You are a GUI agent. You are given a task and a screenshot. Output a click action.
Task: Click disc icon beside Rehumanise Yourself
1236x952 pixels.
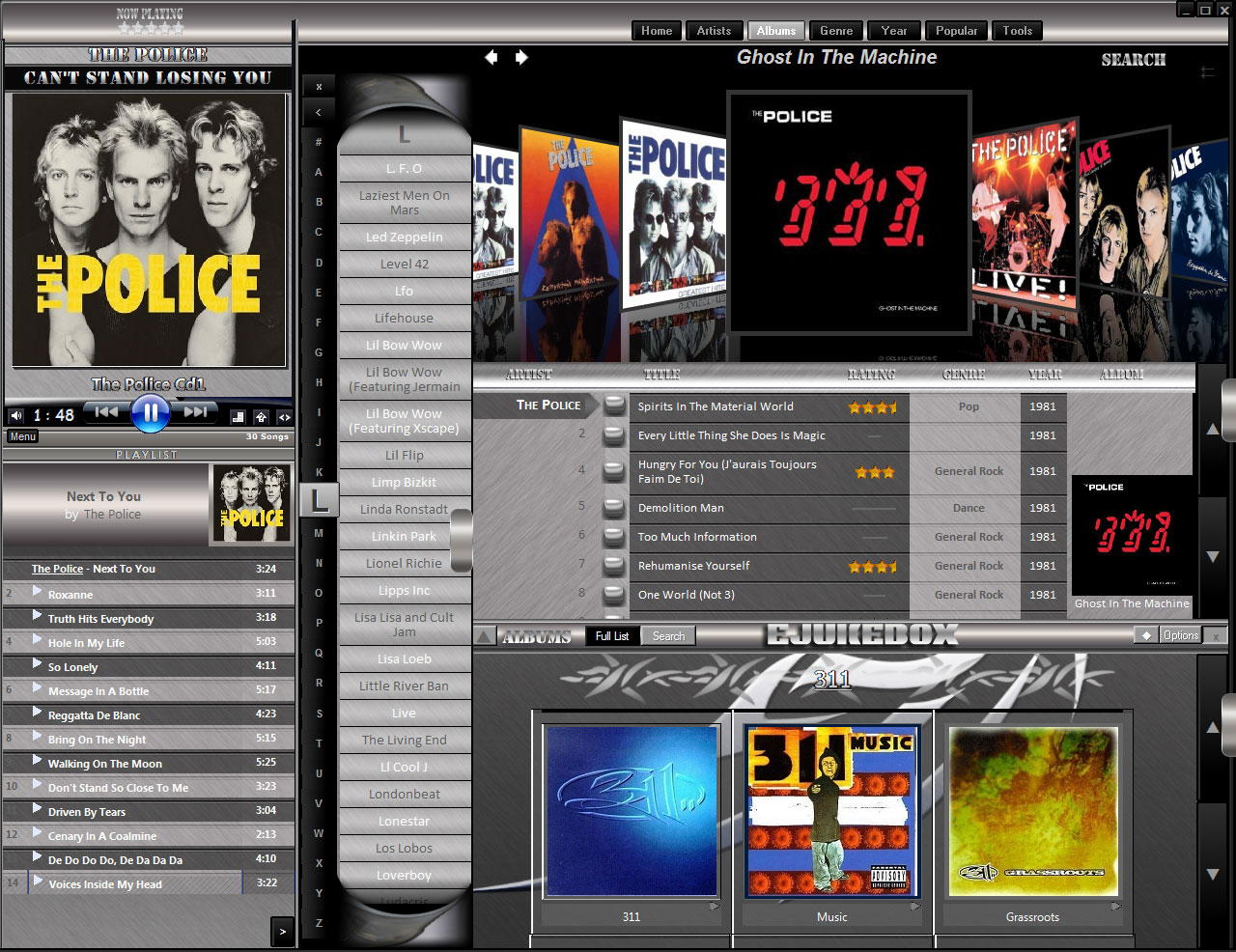[x=614, y=566]
